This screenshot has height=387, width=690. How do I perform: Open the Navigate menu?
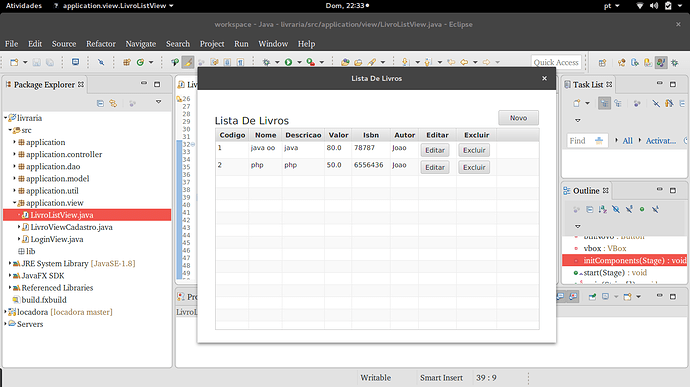141,44
